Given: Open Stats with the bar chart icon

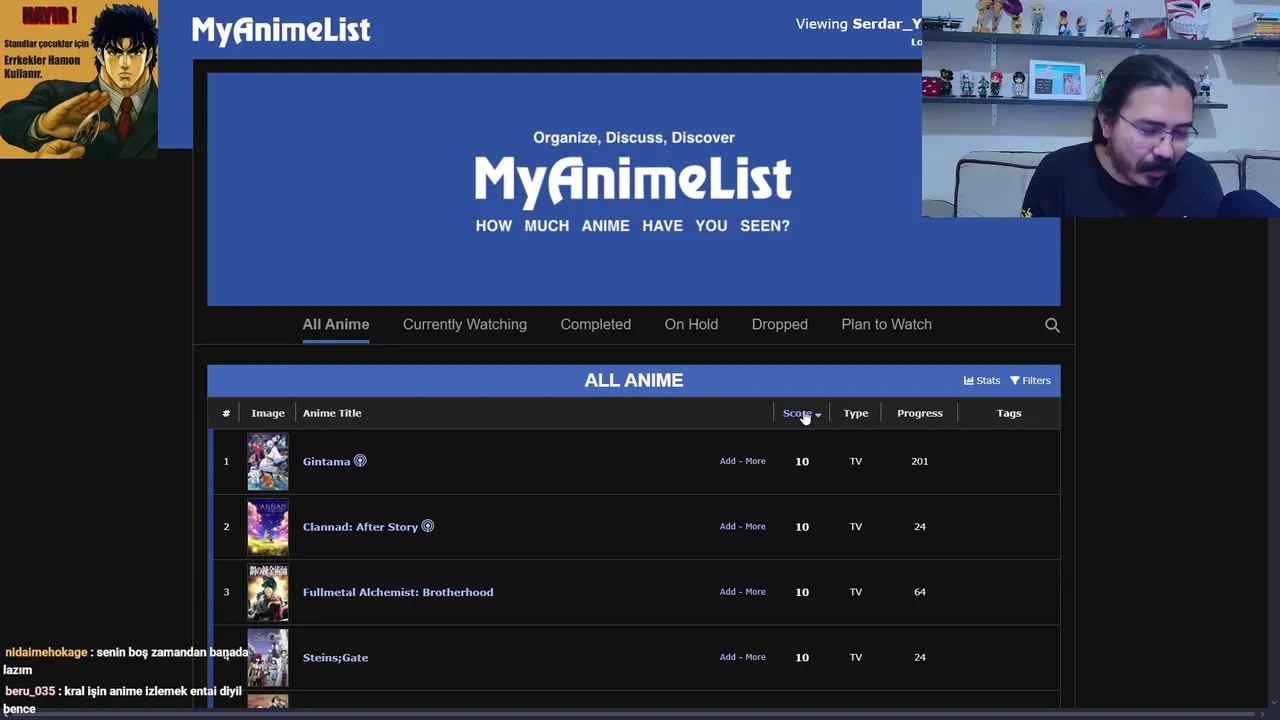Looking at the screenshot, I should click(x=982, y=380).
